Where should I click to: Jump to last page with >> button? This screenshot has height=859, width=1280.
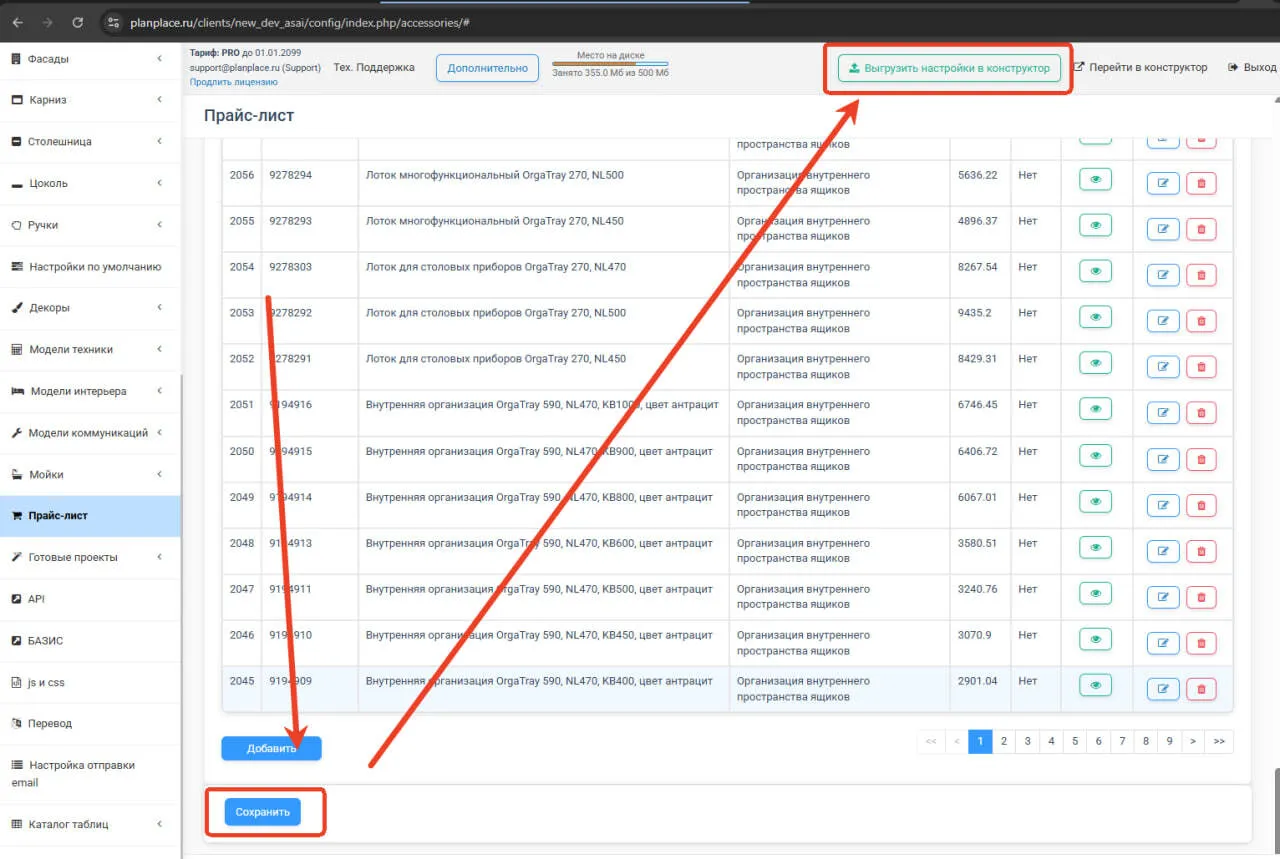(1219, 741)
